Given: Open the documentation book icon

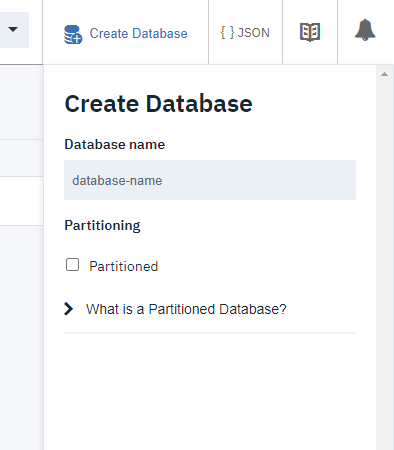Looking at the screenshot, I should tap(310, 32).
